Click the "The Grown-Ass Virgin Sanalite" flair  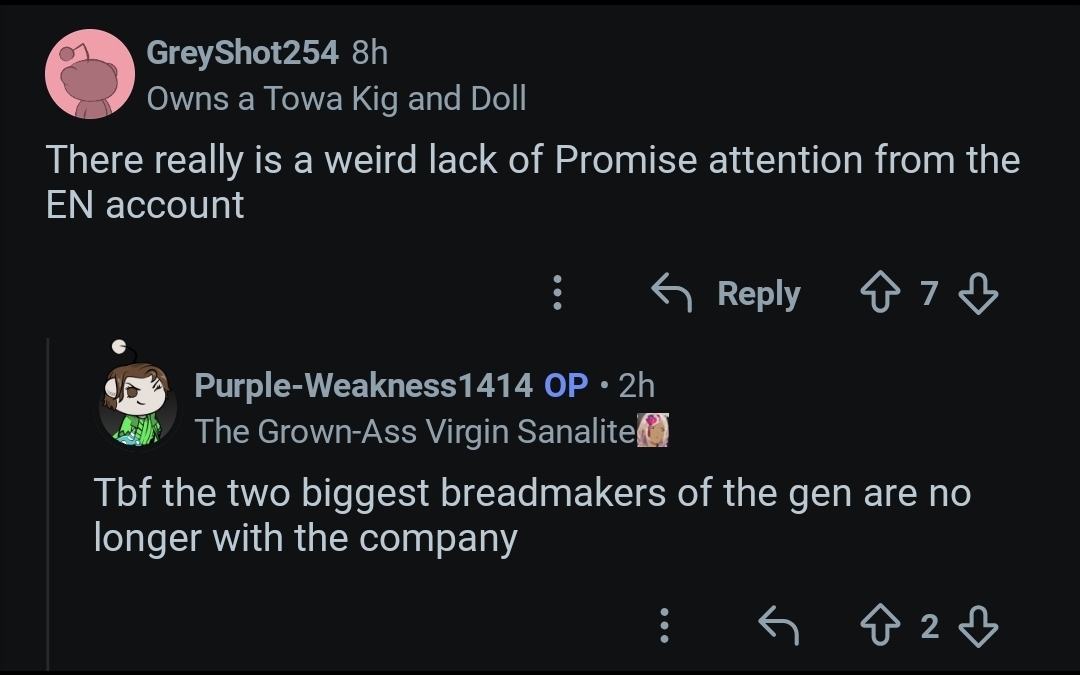click(x=415, y=432)
